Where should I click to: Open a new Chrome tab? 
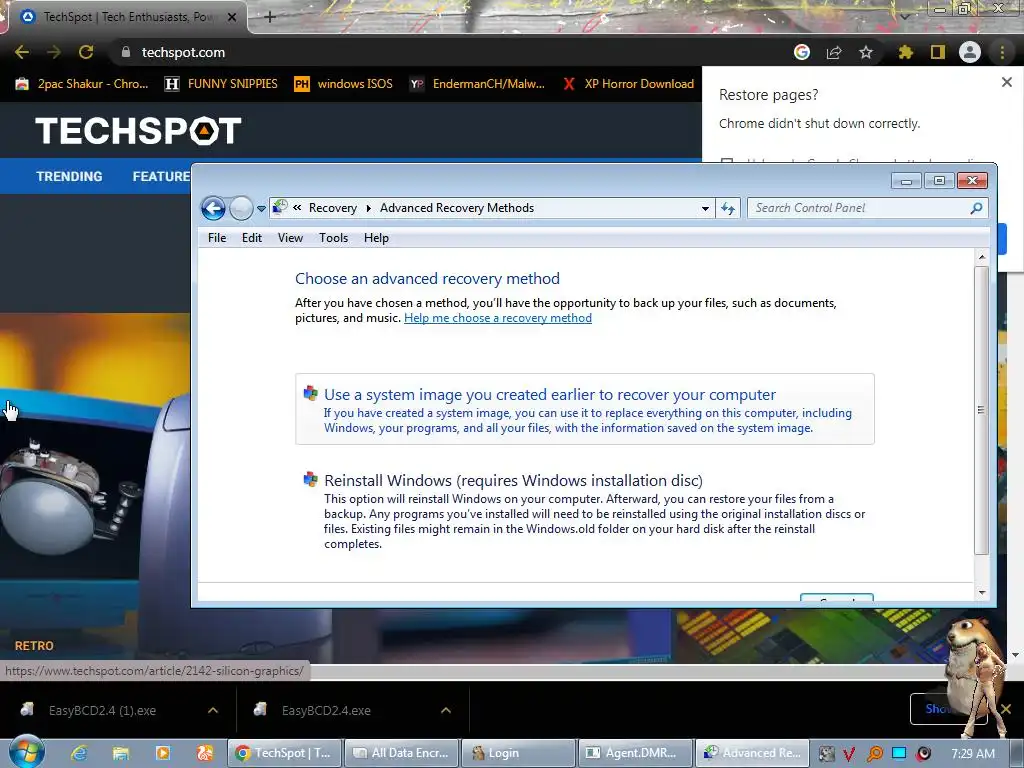click(x=270, y=17)
